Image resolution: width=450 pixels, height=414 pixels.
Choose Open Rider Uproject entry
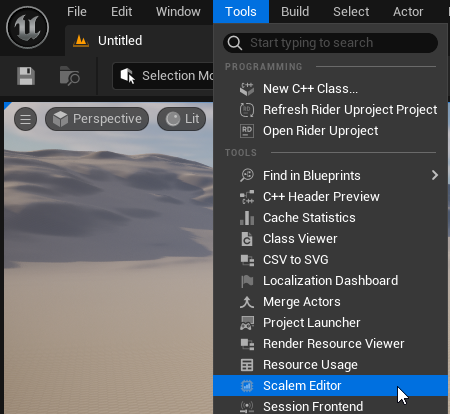[330, 131]
